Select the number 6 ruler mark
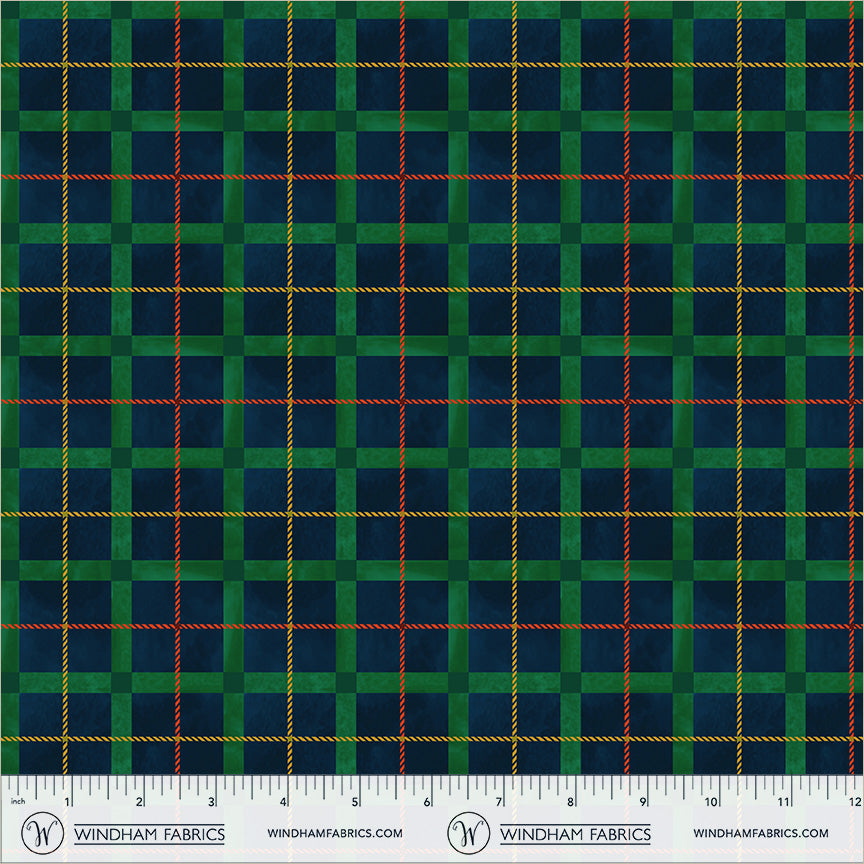The image size is (864, 864). pyautogui.click(x=427, y=802)
